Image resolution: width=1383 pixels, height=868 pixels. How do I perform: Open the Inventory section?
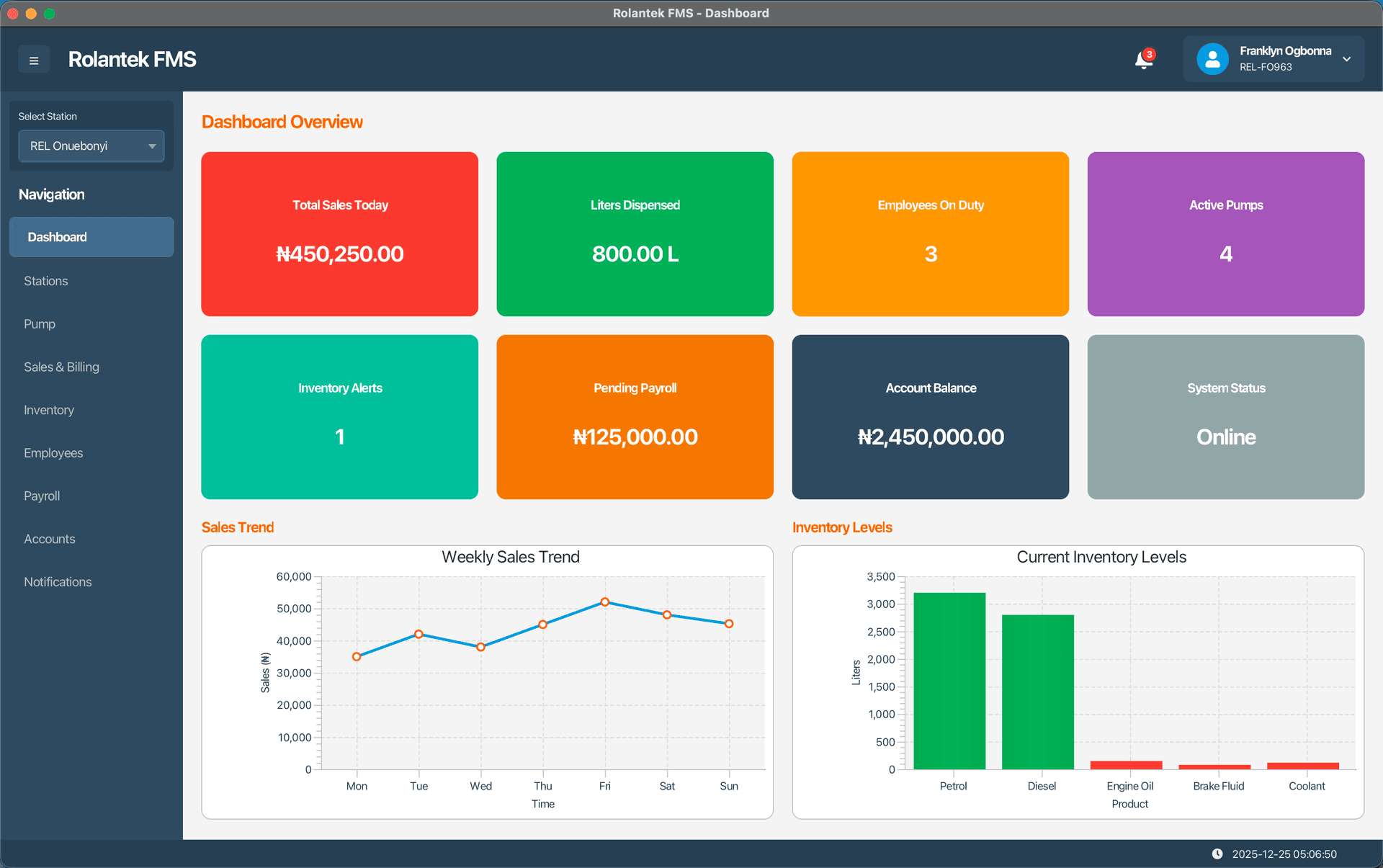click(x=48, y=410)
